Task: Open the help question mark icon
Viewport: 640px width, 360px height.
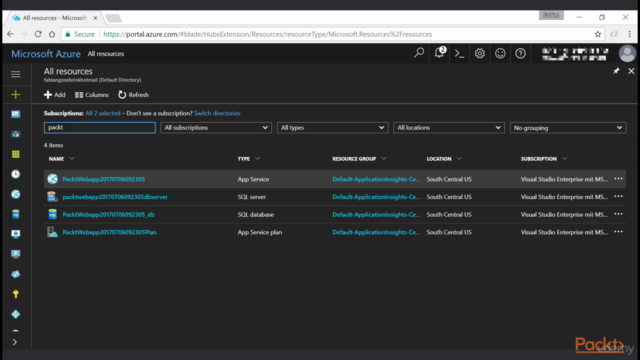Action: coord(520,53)
